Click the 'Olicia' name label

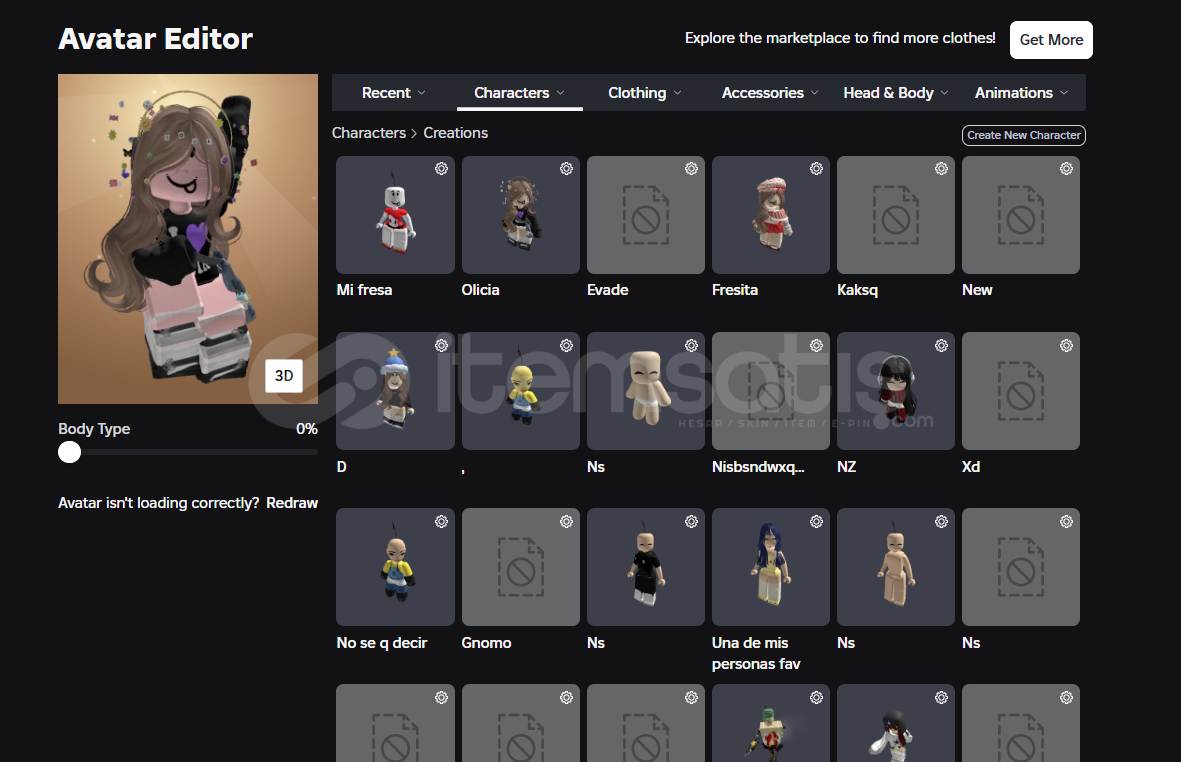[481, 290]
